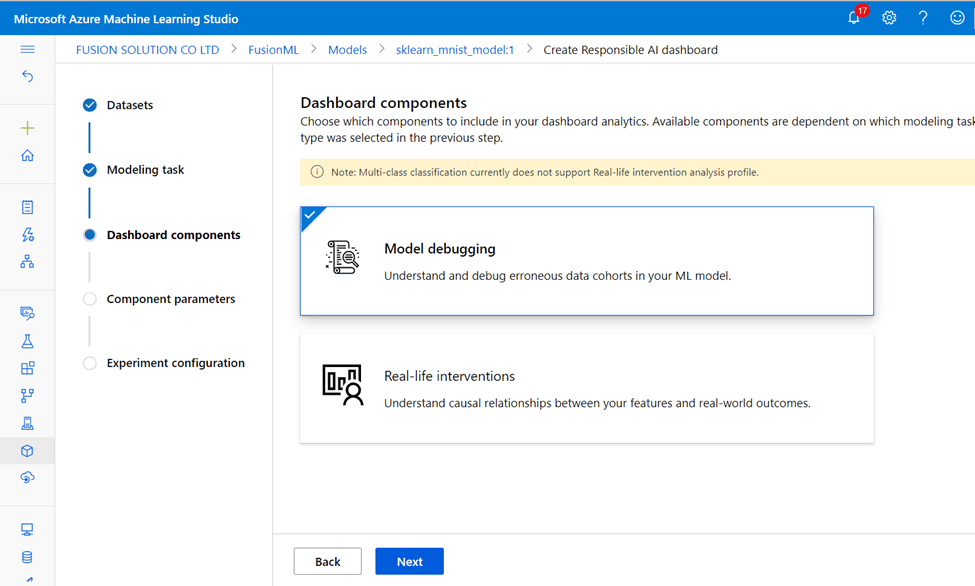
Task: Open Environments icon in sidebar
Action: (x=27, y=424)
